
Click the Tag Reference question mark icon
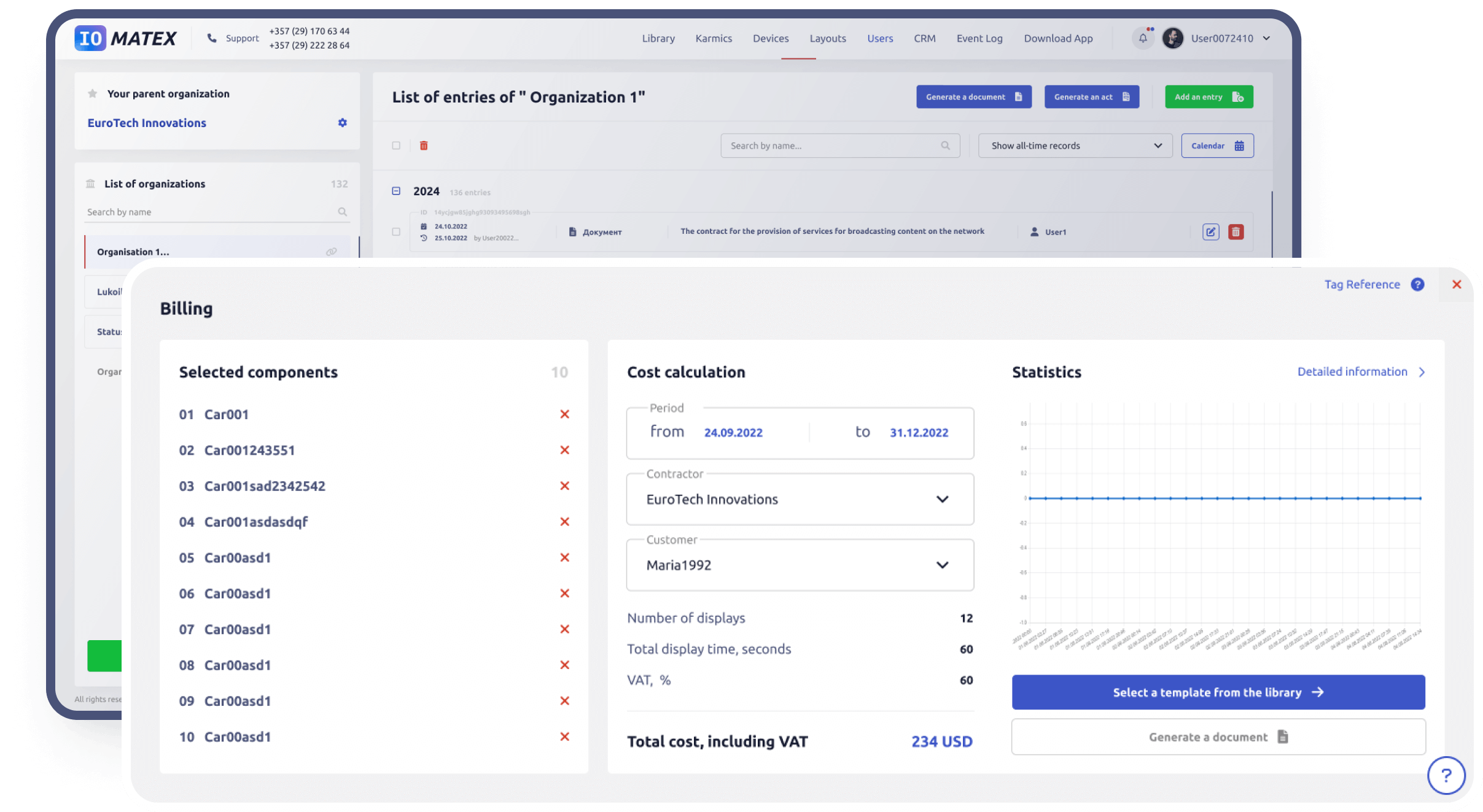click(1417, 284)
